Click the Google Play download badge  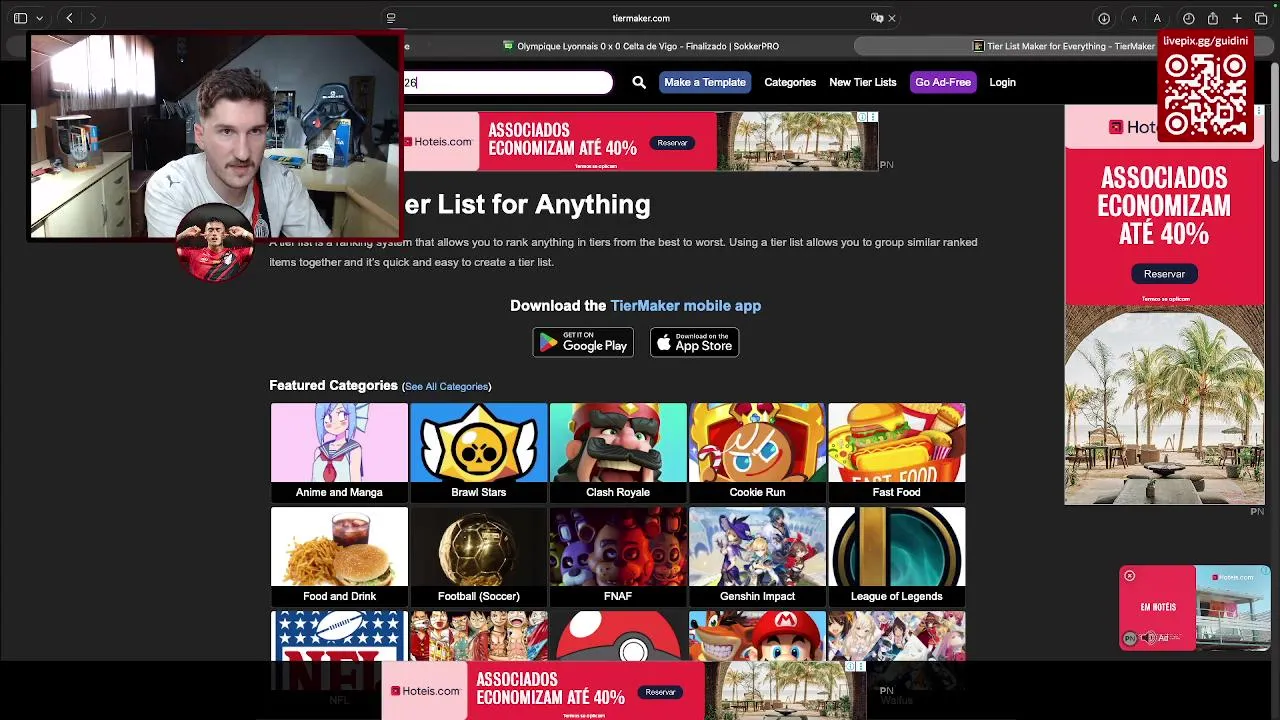point(583,343)
